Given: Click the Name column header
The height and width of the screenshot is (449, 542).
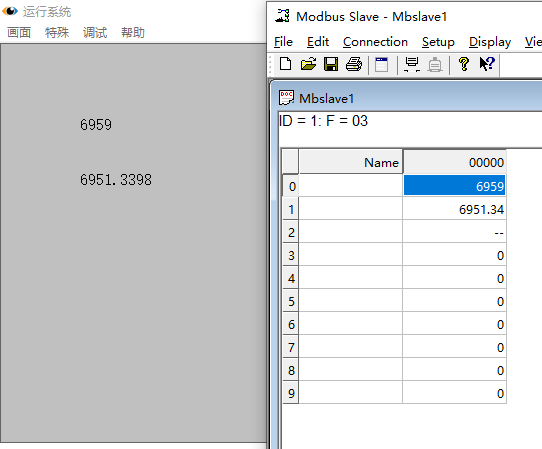Looking at the screenshot, I should (x=351, y=162).
